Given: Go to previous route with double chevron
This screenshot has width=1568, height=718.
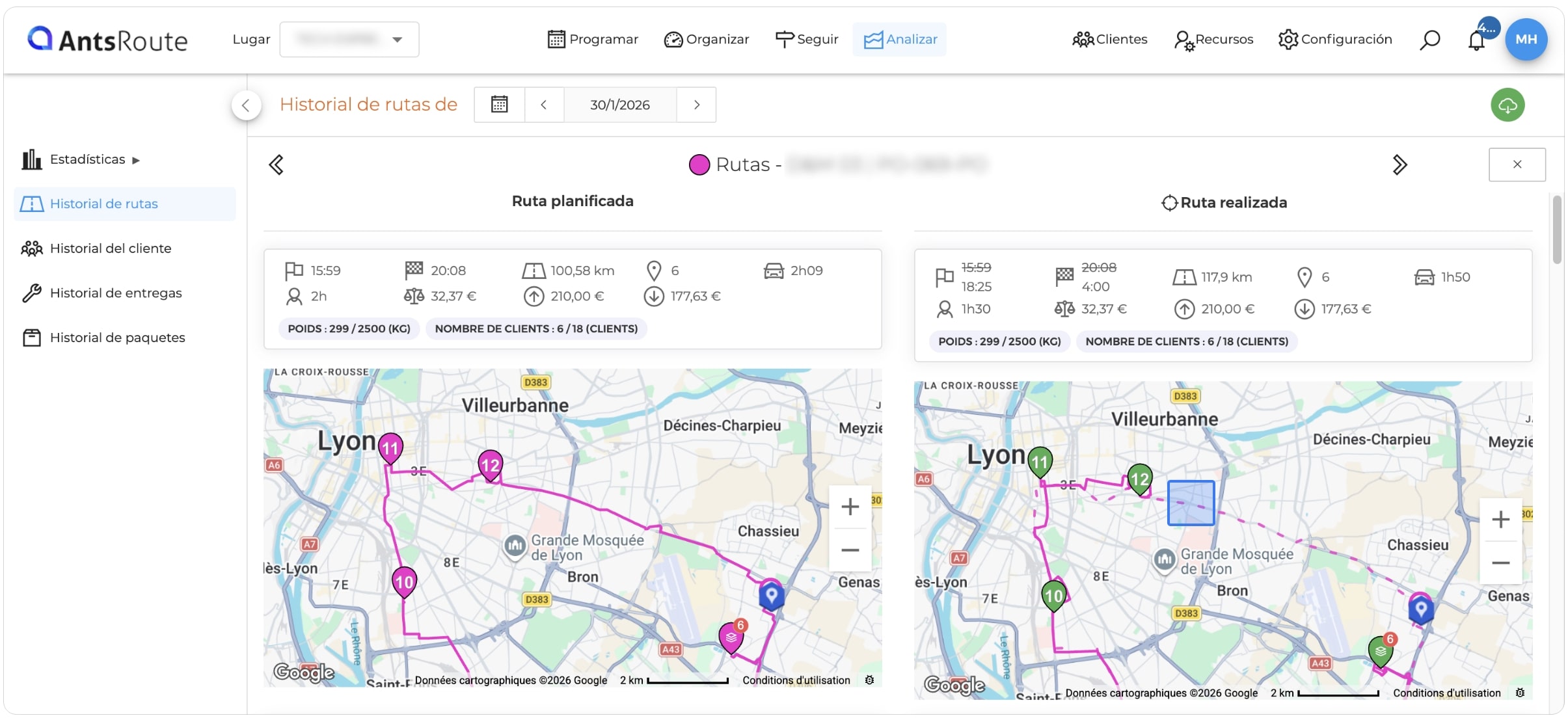Looking at the screenshot, I should (x=276, y=165).
